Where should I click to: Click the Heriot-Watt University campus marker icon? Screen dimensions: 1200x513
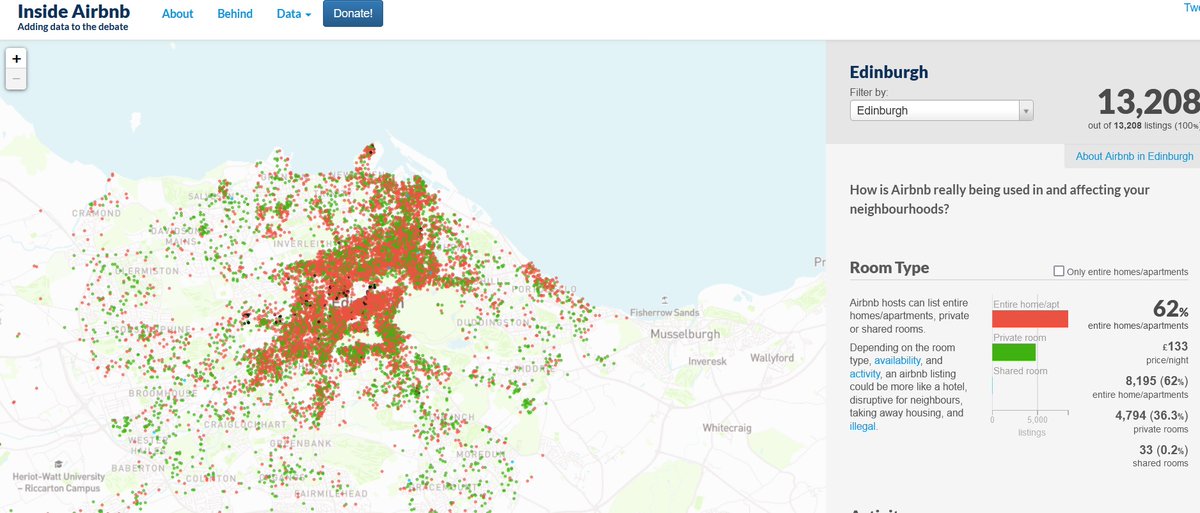[59, 466]
